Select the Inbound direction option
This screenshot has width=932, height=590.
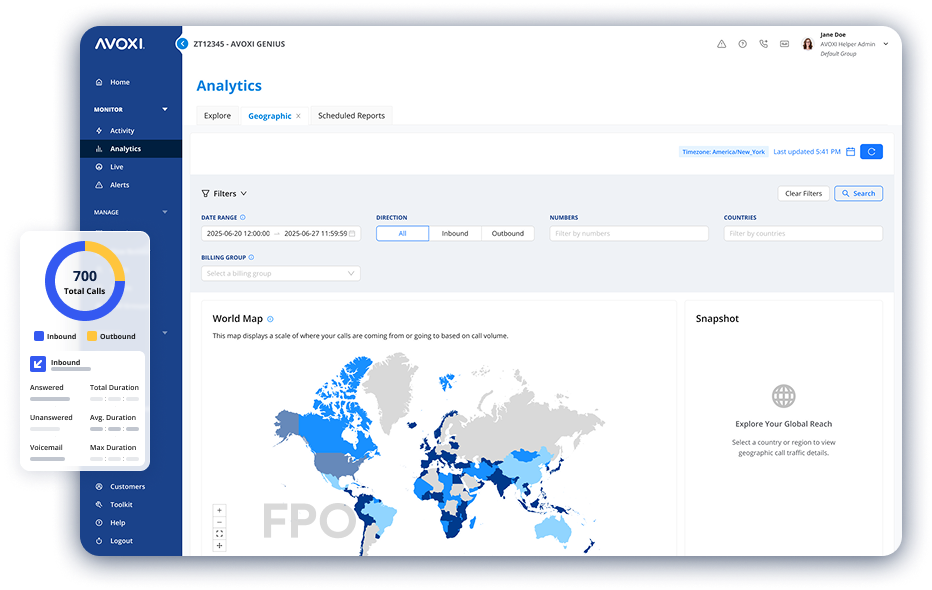click(455, 233)
